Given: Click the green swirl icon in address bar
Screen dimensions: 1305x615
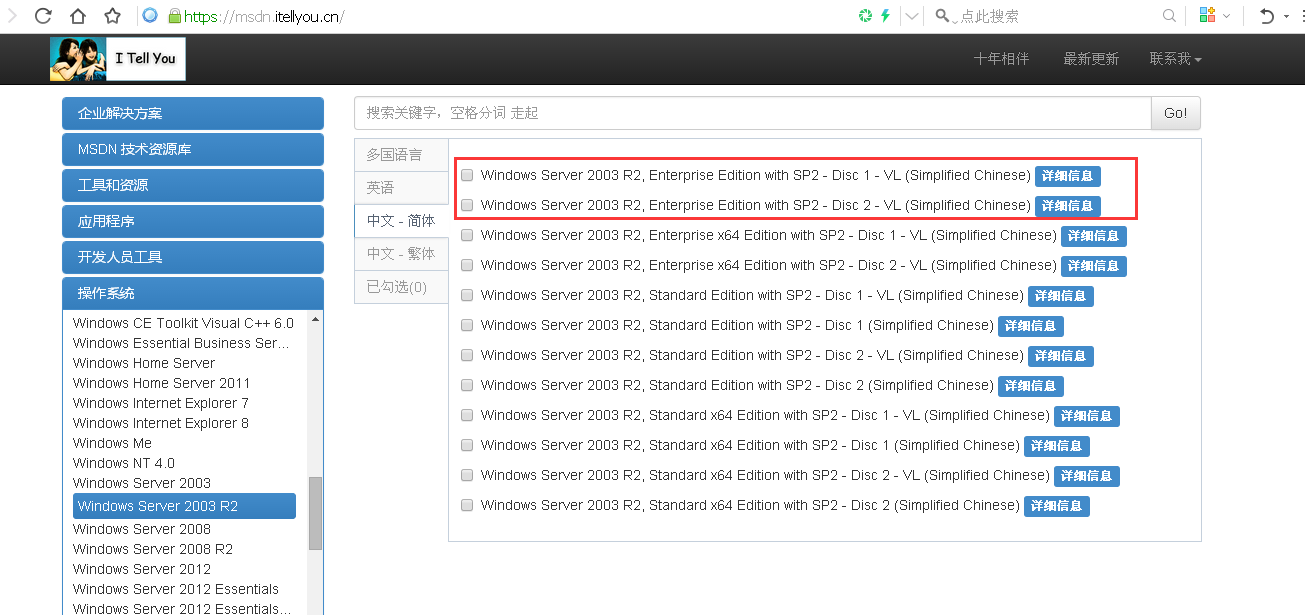Looking at the screenshot, I should click(x=865, y=16).
